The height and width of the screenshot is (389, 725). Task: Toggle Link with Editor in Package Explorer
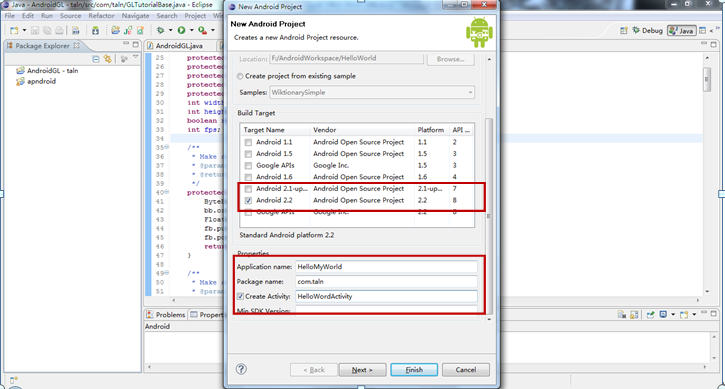pos(108,59)
